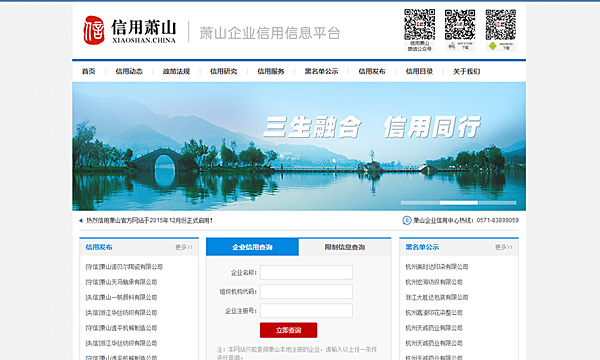Image resolution: width=600 pixels, height=360 pixels.
Task: Click the 萧山企业信用信息平台 header title
Action: pyautogui.click(x=269, y=33)
